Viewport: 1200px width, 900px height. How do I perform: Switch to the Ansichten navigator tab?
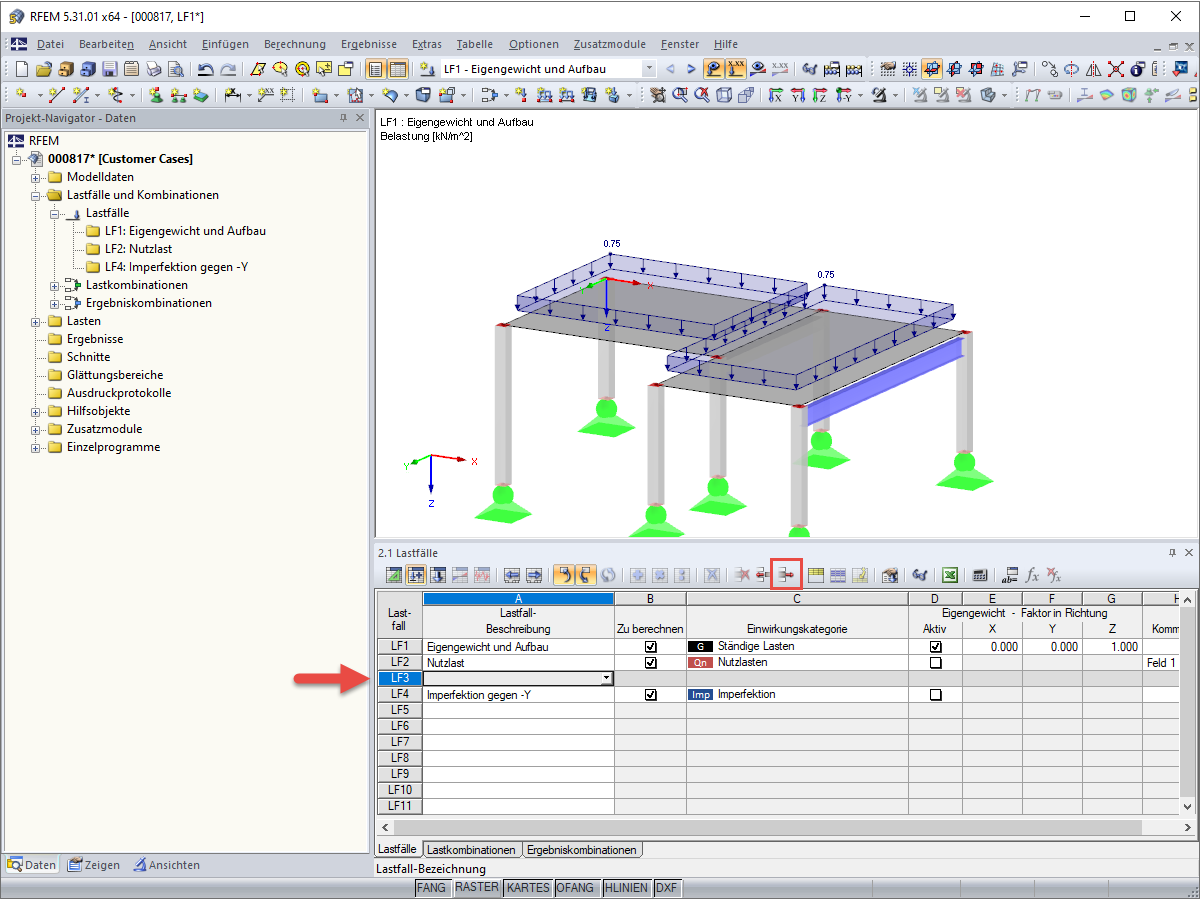click(x=167, y=865)
